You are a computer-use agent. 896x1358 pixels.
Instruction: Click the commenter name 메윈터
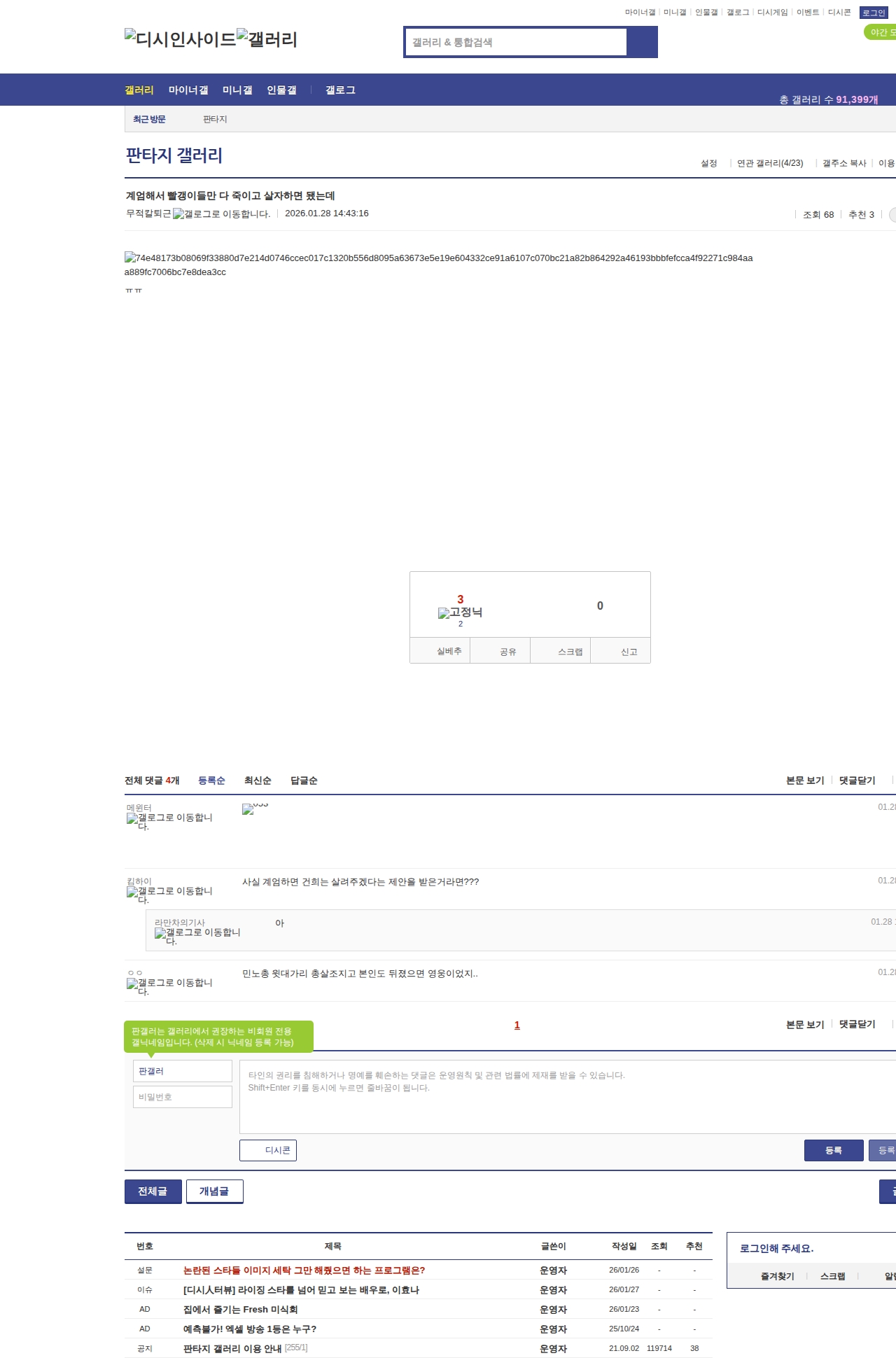click(x=139, y=808)
